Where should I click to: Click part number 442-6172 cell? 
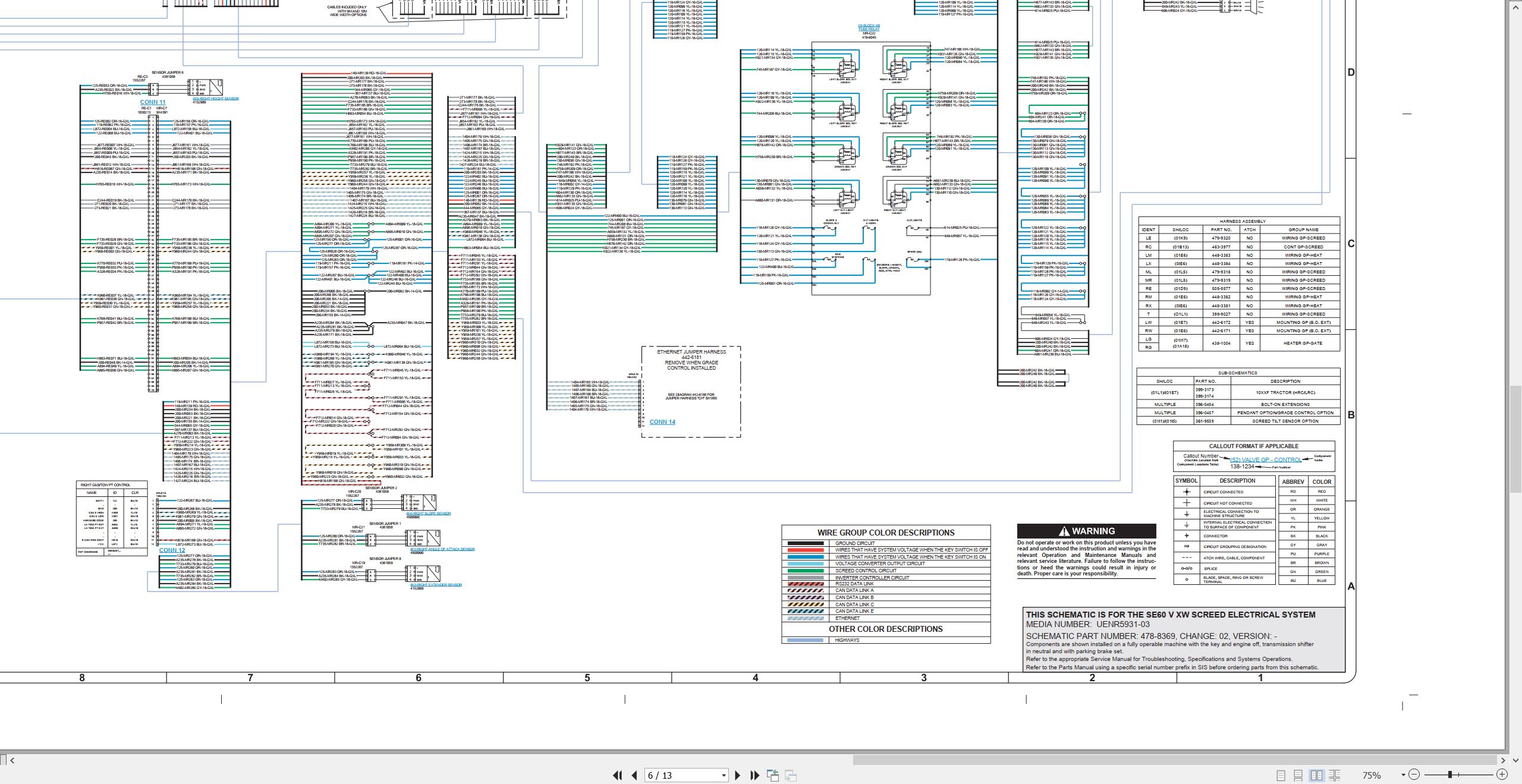pos(1221,322)
